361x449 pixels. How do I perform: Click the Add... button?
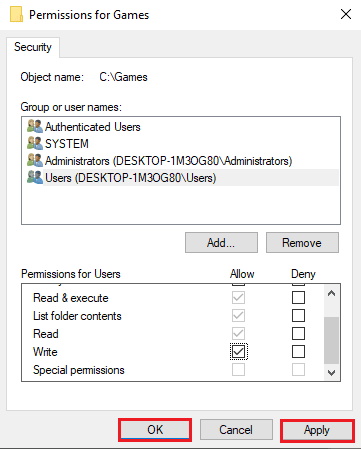[221, 243]
